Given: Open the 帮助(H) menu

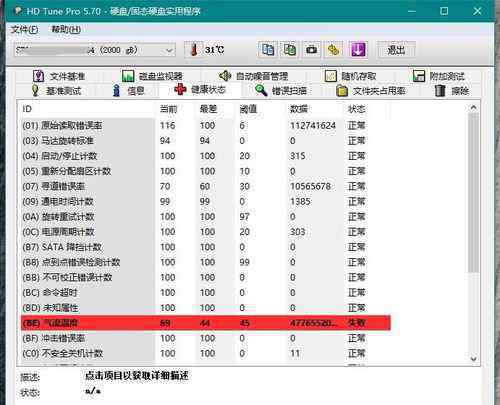Looking at the screenshot, I should (66, 30).
